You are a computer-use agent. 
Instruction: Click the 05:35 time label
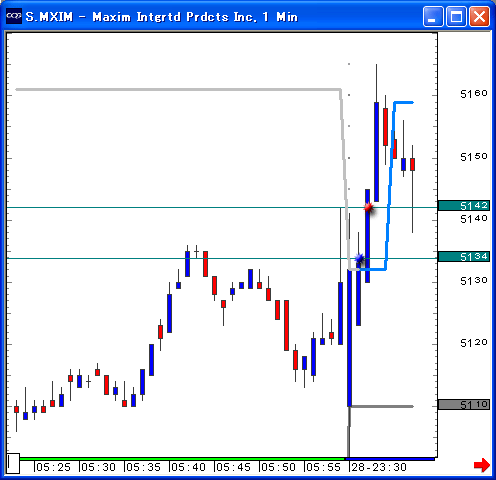pos(144,467)
